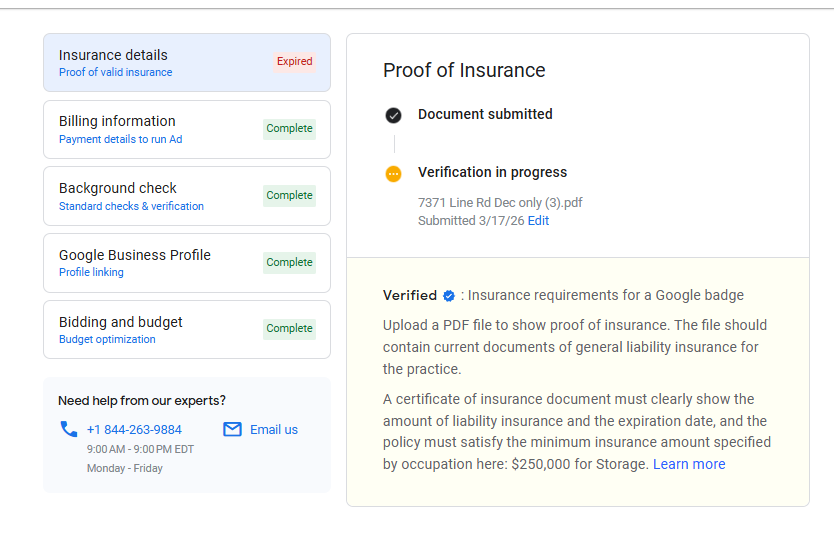
Task: Click the Verification in progress label
Action: (x=493, y=172)
